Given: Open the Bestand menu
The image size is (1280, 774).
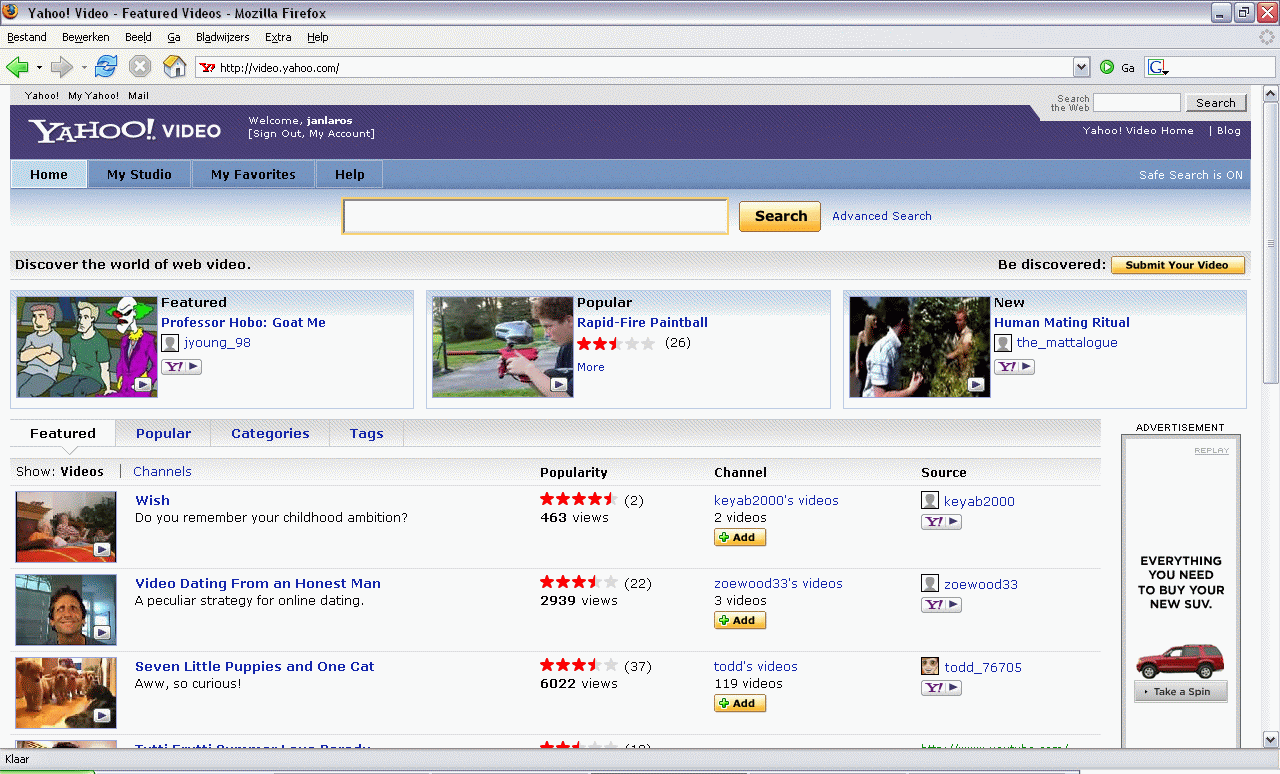Looking at the screenshot, I should point(27,37).
